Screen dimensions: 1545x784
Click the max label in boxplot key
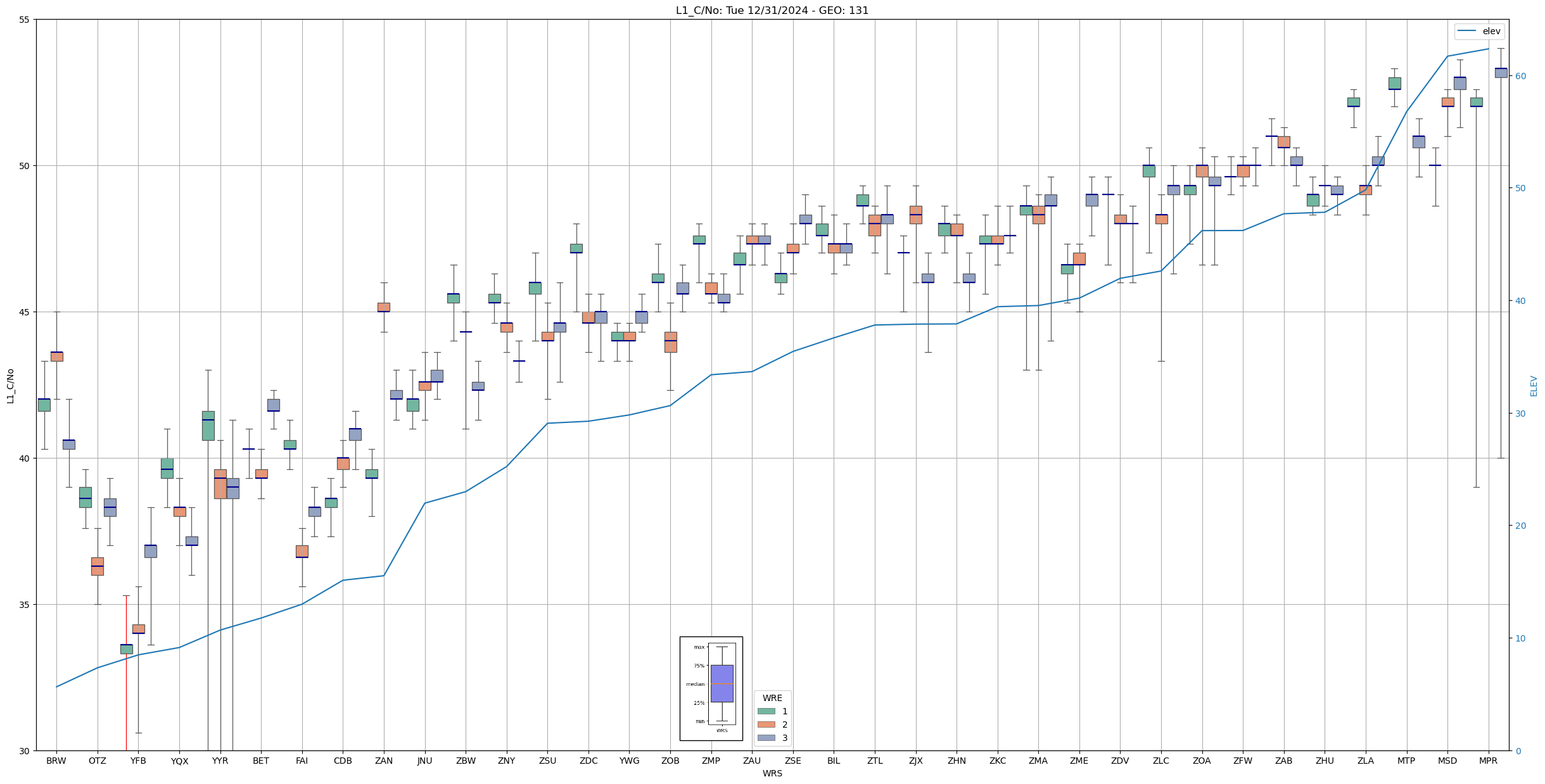(x=699, y=647)
